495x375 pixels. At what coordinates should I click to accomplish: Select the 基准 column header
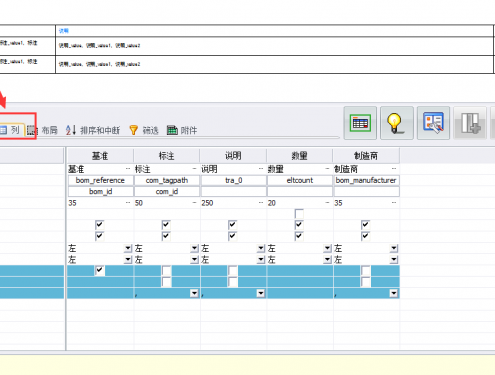coord(100,156)
